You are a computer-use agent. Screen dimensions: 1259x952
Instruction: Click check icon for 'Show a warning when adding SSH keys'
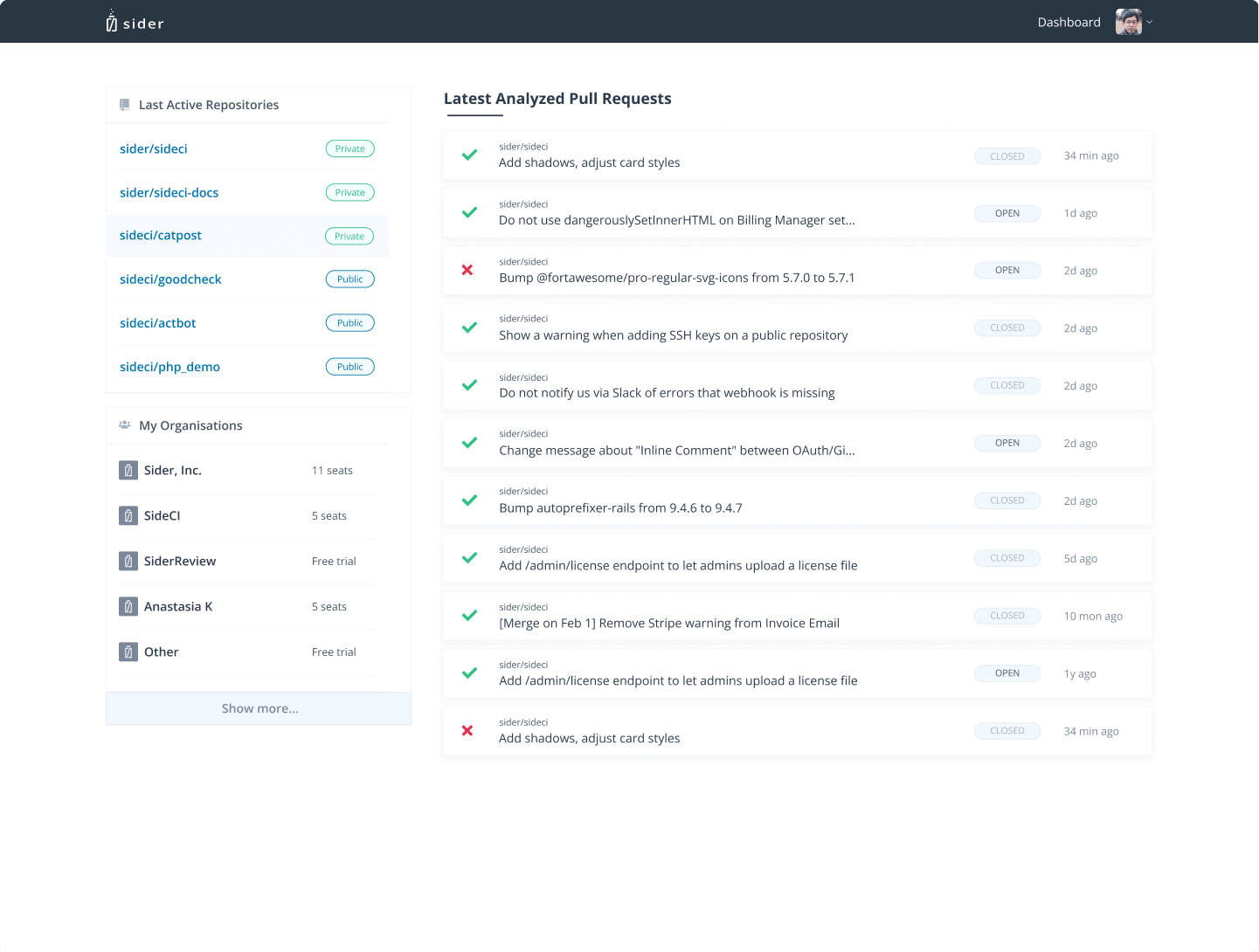[x=469, y=328]
